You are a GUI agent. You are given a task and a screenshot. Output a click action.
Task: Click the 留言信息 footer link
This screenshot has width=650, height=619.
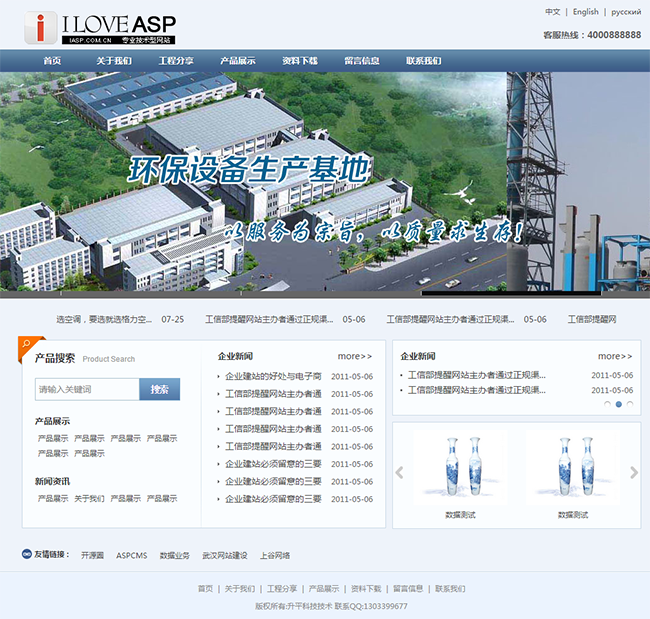pos(407,589)
